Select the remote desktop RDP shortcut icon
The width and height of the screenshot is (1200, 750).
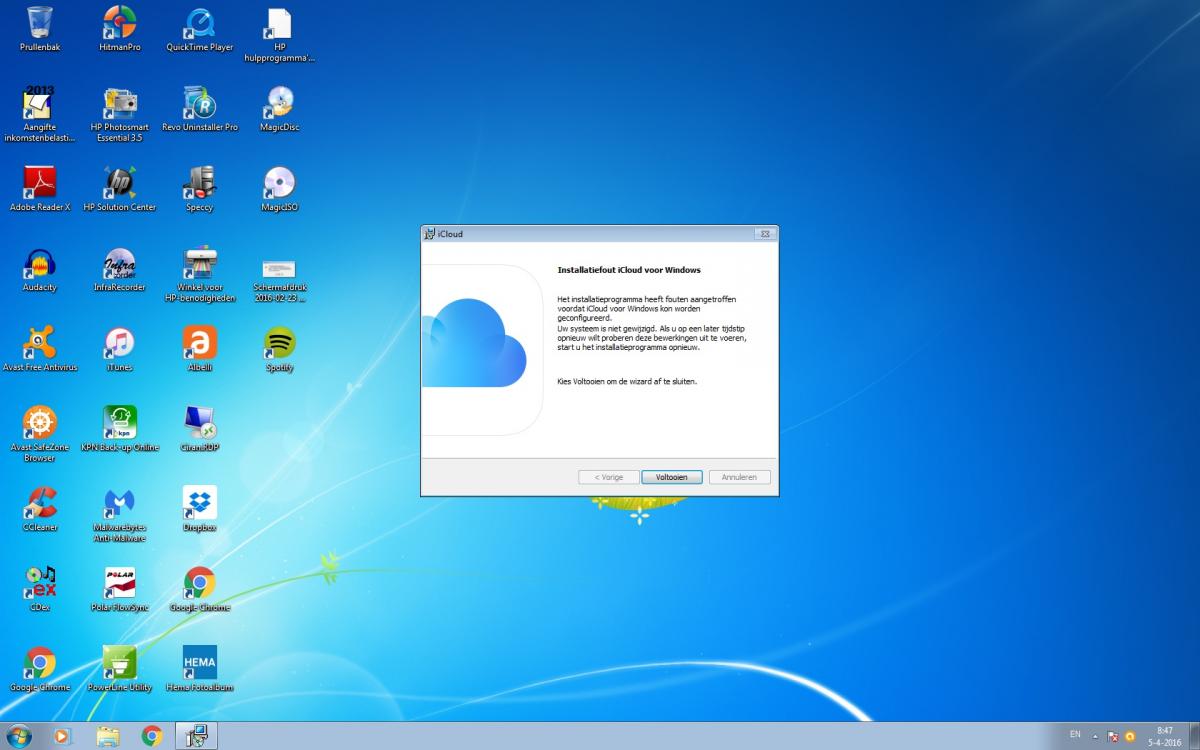200,429
